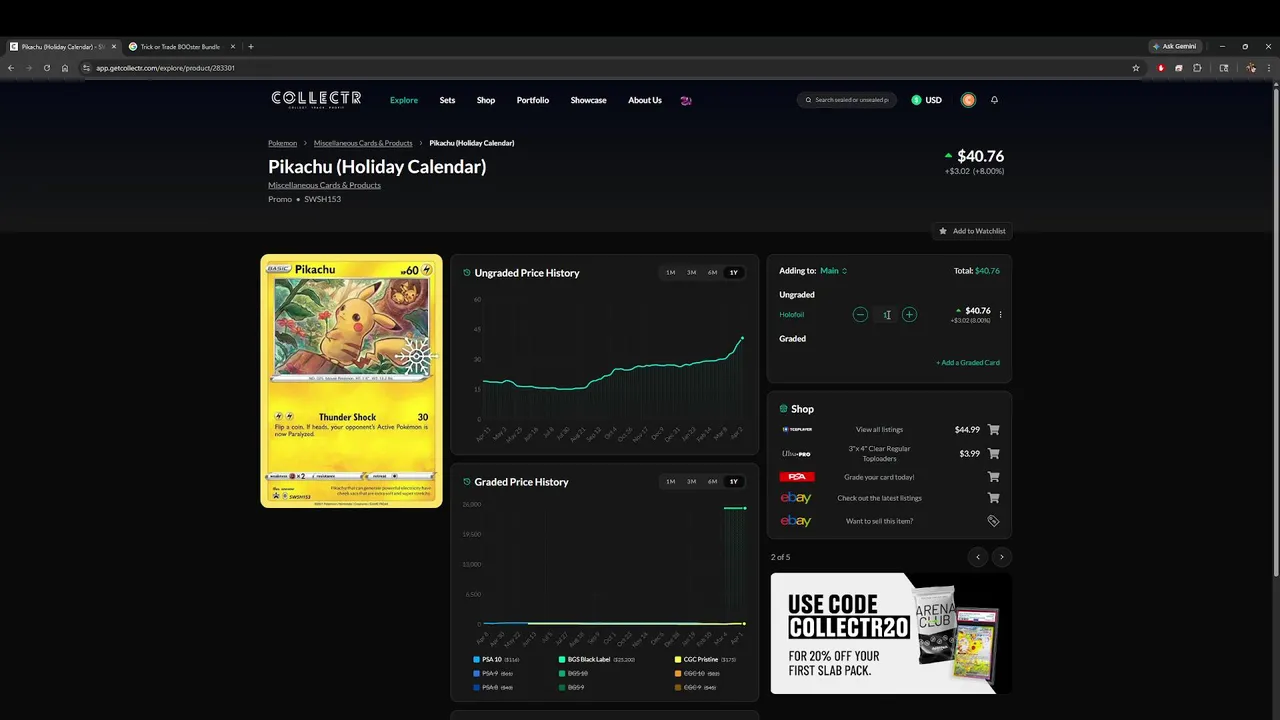Click the Pikachu card image

point(351,381)
